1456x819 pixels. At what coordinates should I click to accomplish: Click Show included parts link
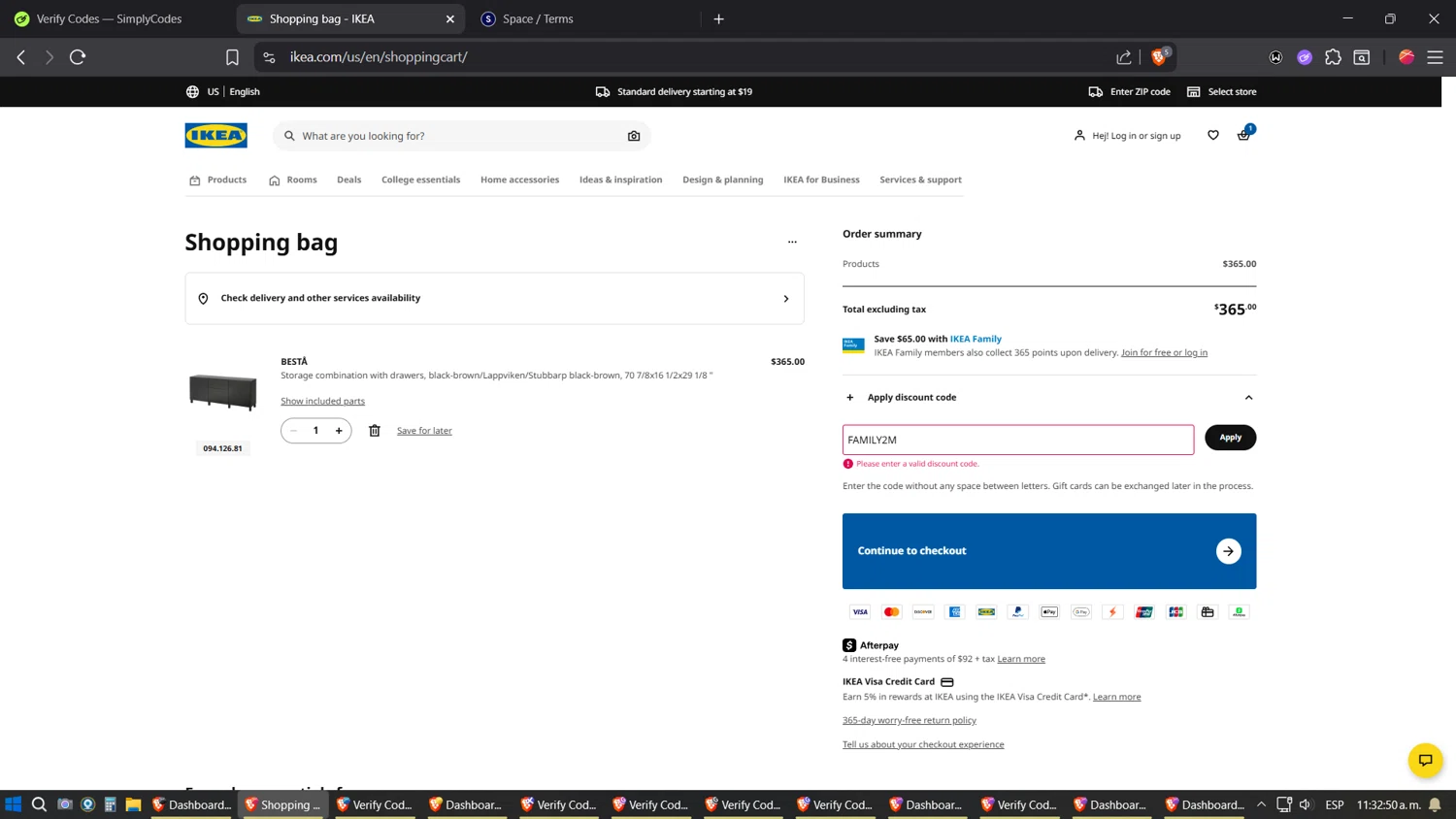(x=322, y=401)
